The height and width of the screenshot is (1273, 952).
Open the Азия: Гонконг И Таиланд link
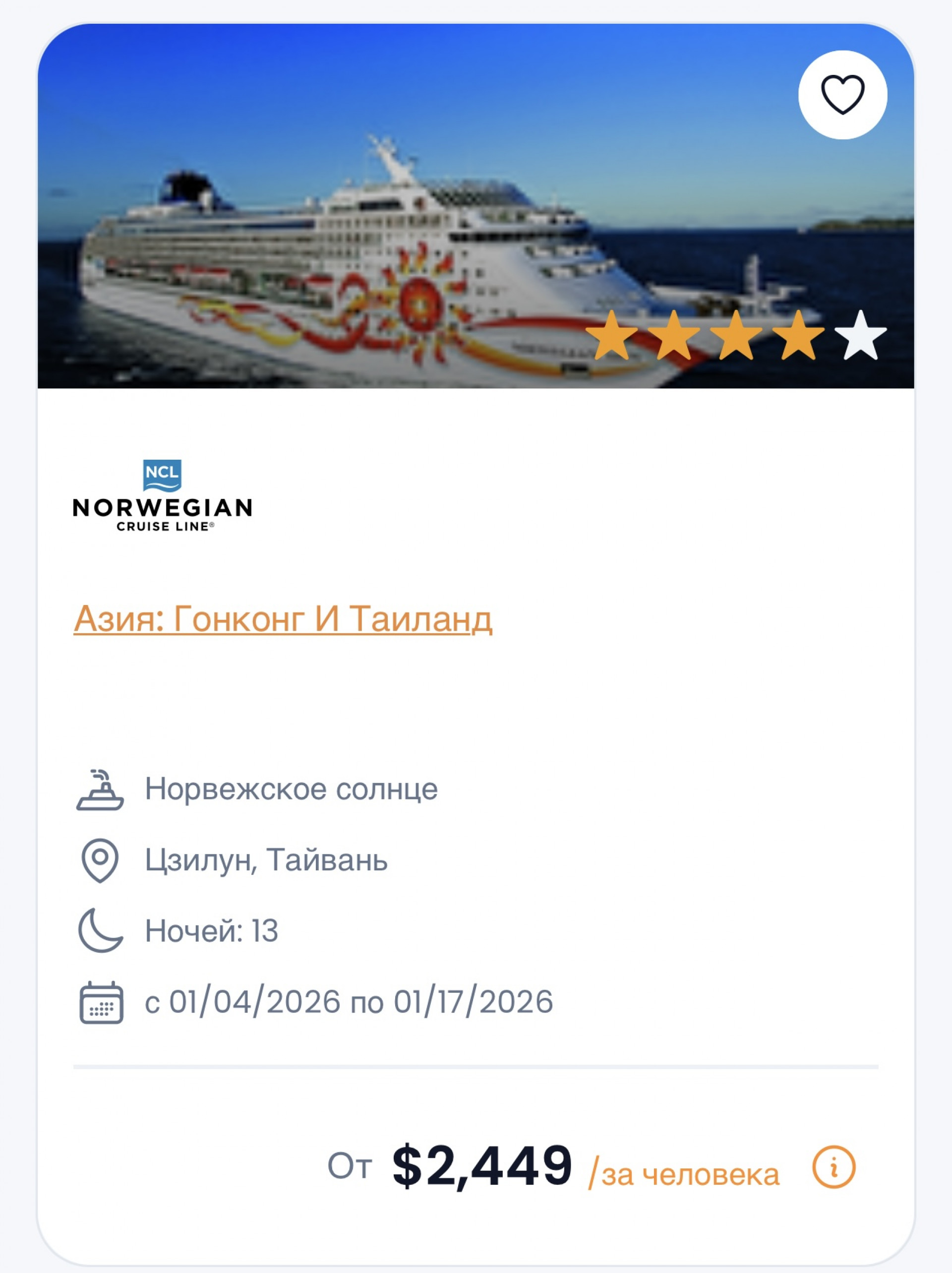[x=283, y=619]
